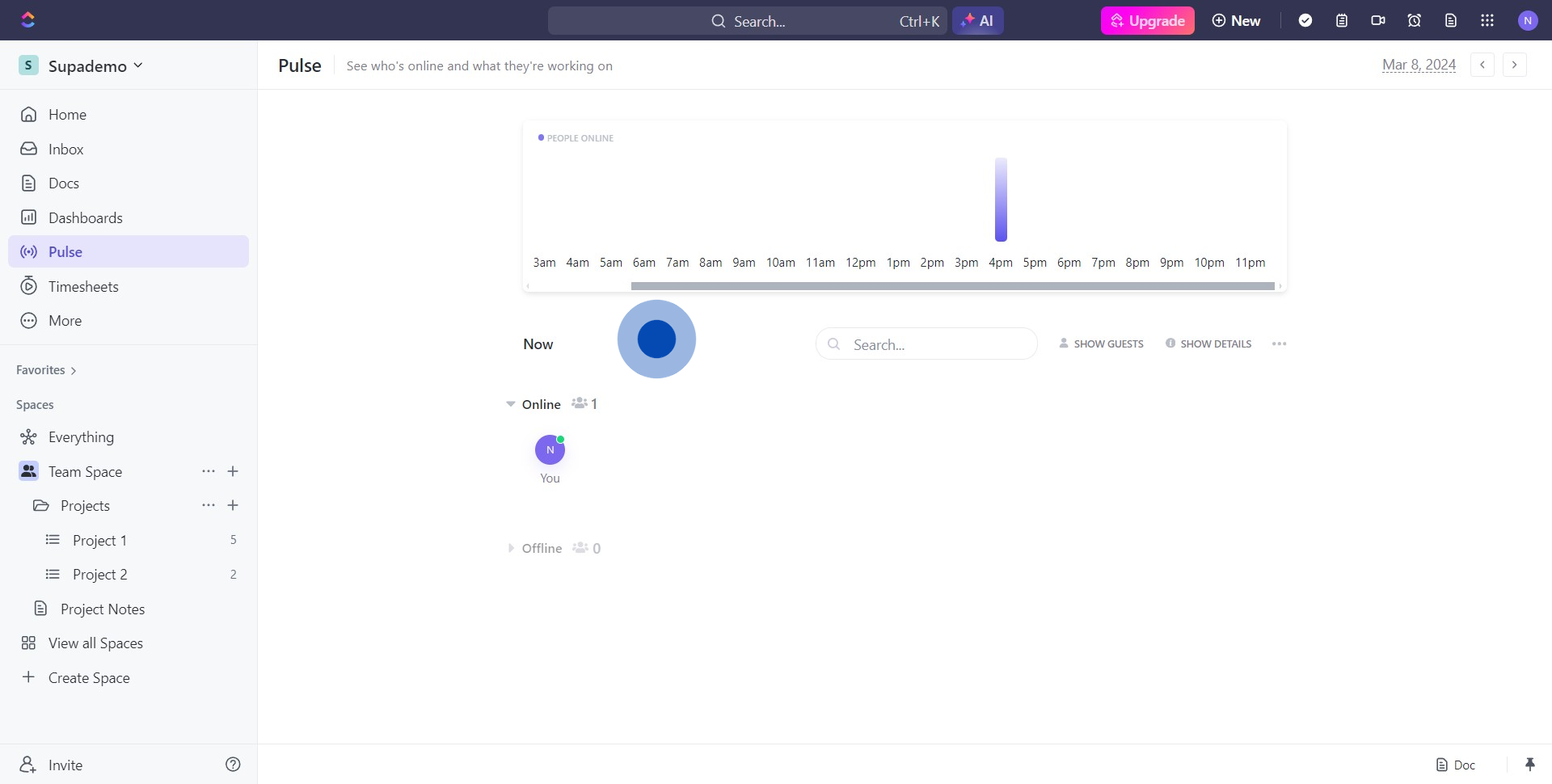The image size is (1552, 784).
Task: Go to Dashboards in sidebar
Action: (x=85, y=217)
